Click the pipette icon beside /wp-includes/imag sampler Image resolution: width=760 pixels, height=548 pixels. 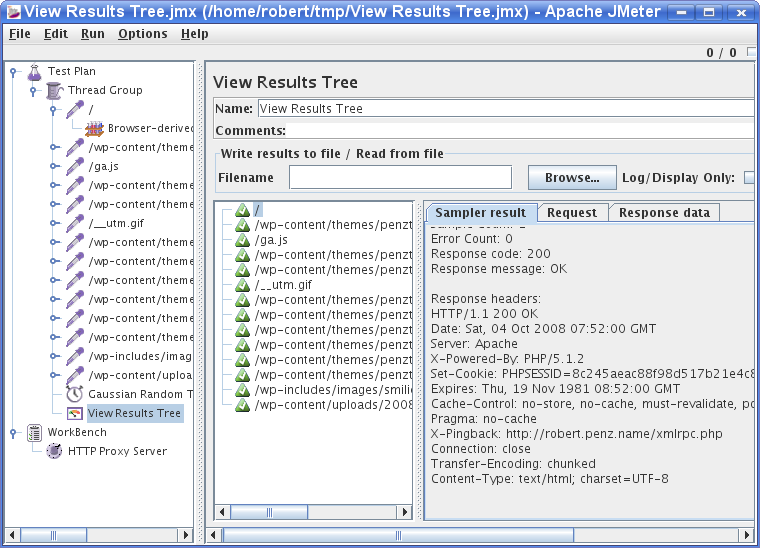pos(75,356)
